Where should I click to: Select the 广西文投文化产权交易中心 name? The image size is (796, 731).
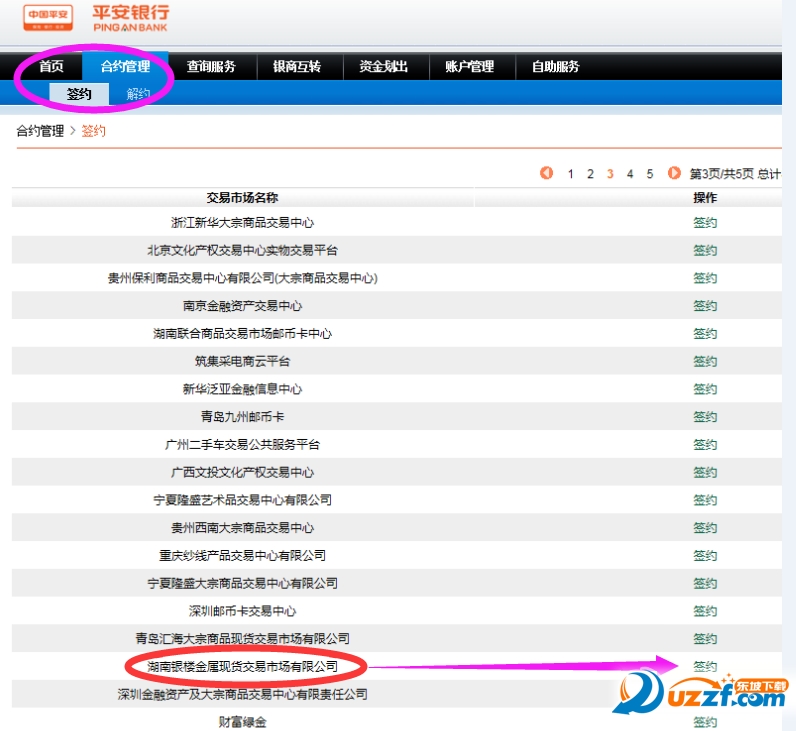(242, 472)
